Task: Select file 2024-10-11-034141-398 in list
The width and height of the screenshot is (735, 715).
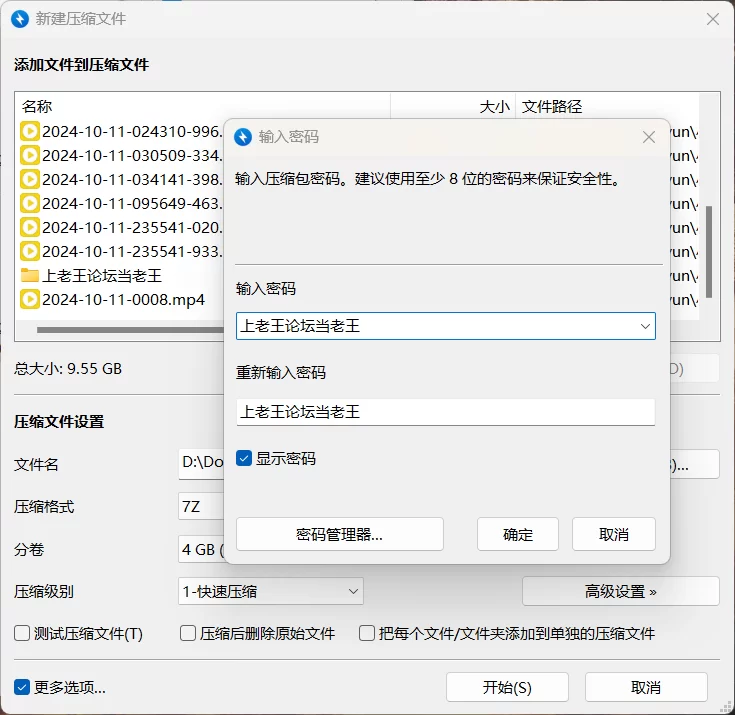Action: pyautogui.click(x=132, y=180)
